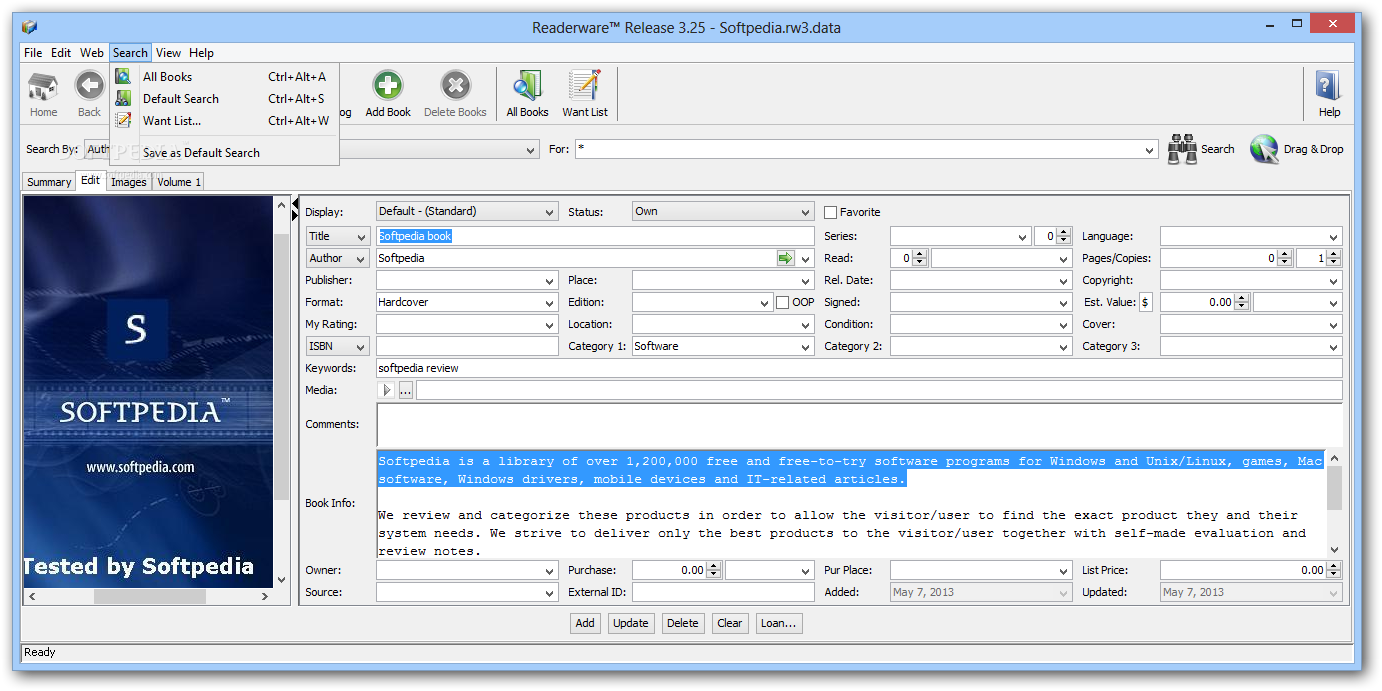
Task: Click the Loan... button
Action: pyautogui.click(x=778, y=623)
